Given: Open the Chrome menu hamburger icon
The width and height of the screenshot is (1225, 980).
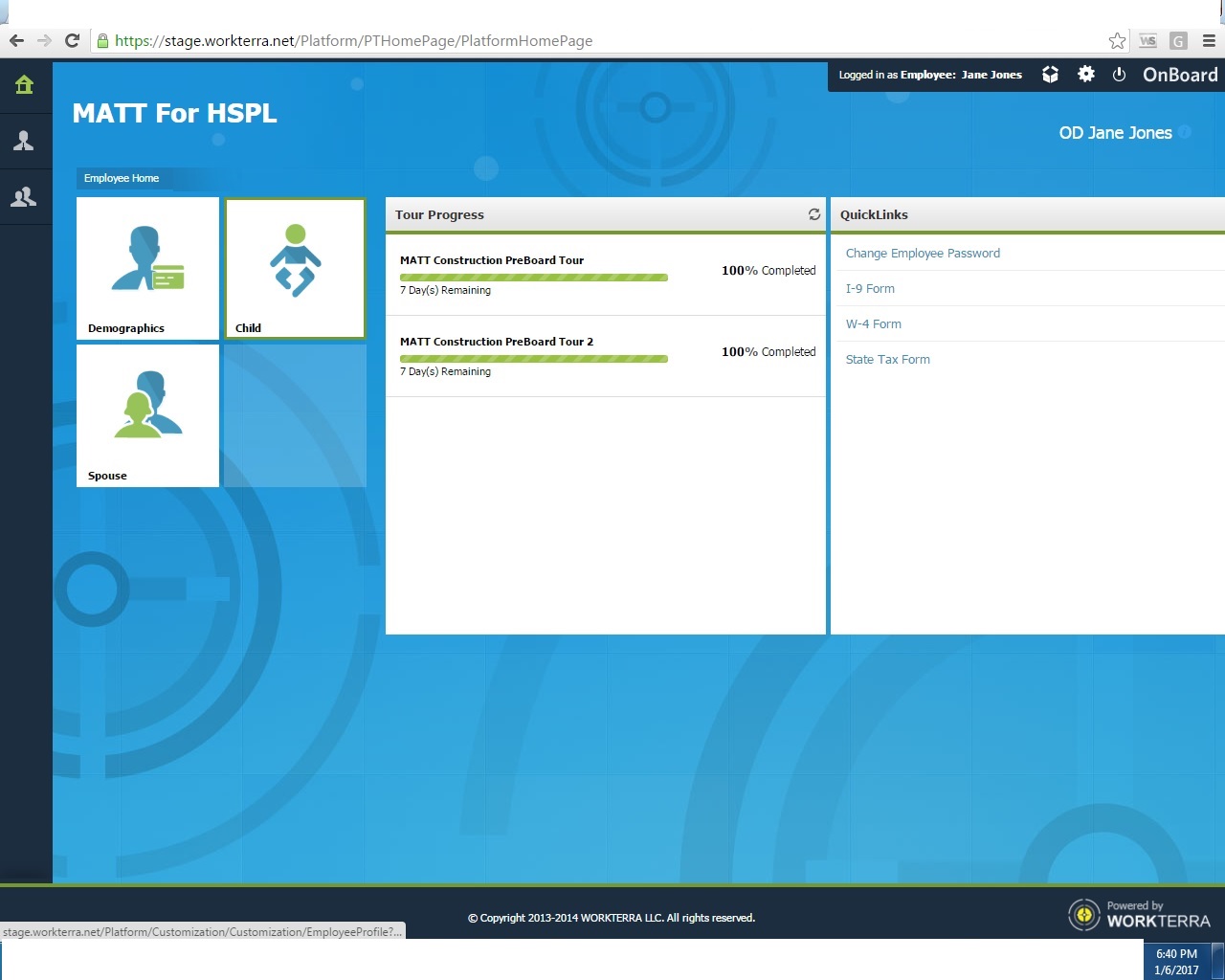Looking at the screenshot, I should pyautogui.click(x=1209, y=41).
